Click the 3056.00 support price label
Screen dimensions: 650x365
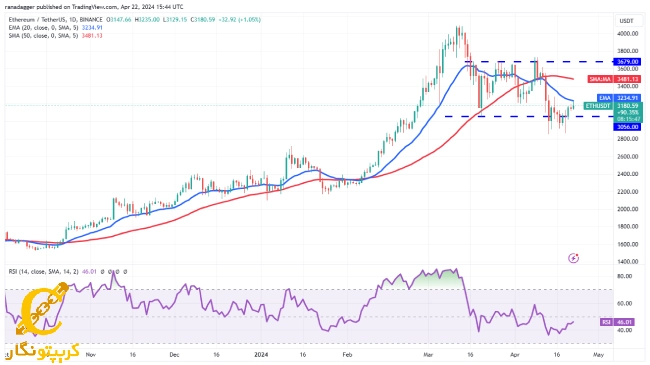coord(627,127)
